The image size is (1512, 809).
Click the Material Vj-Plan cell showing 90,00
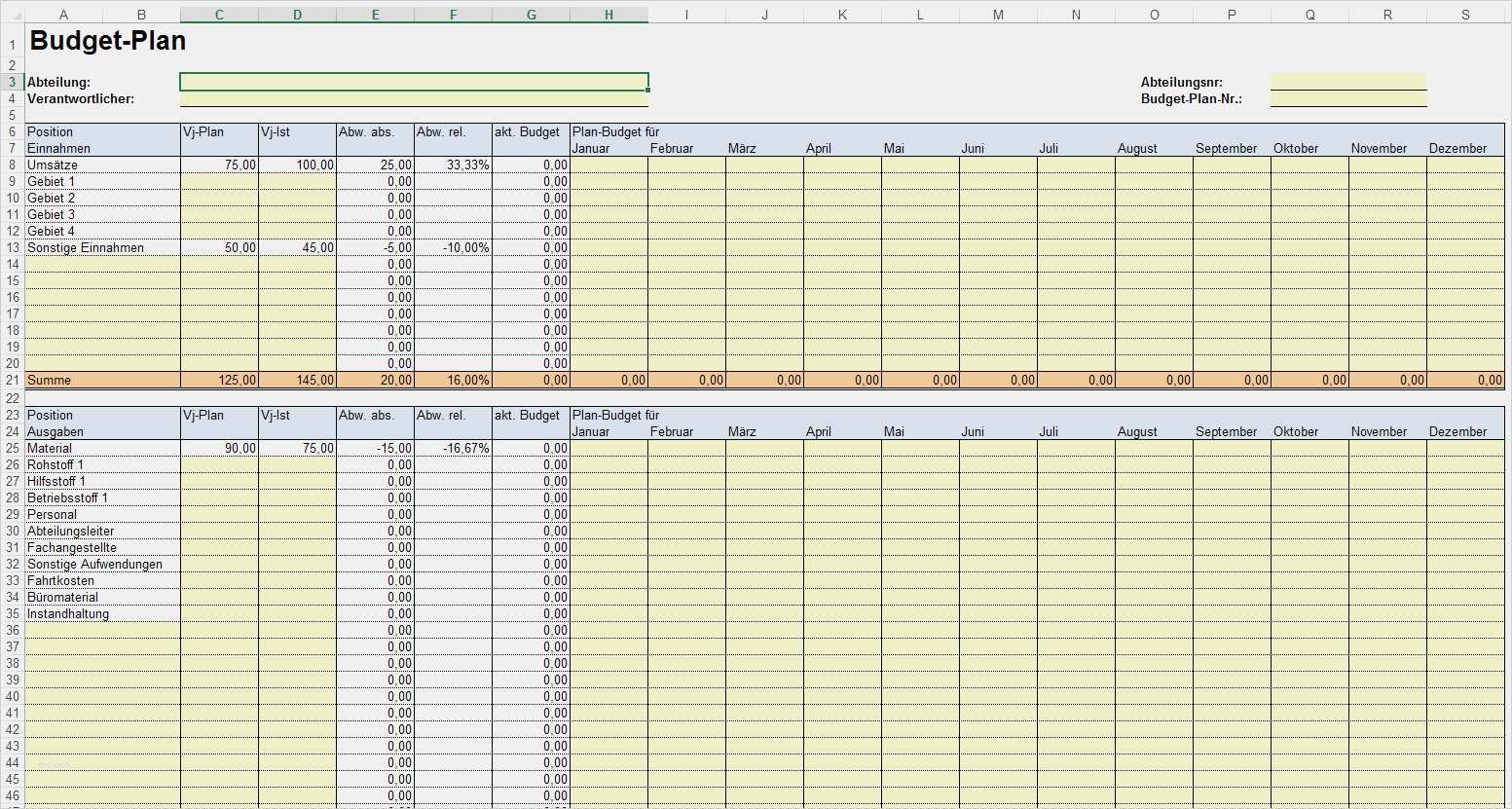(x=219, y=449)
